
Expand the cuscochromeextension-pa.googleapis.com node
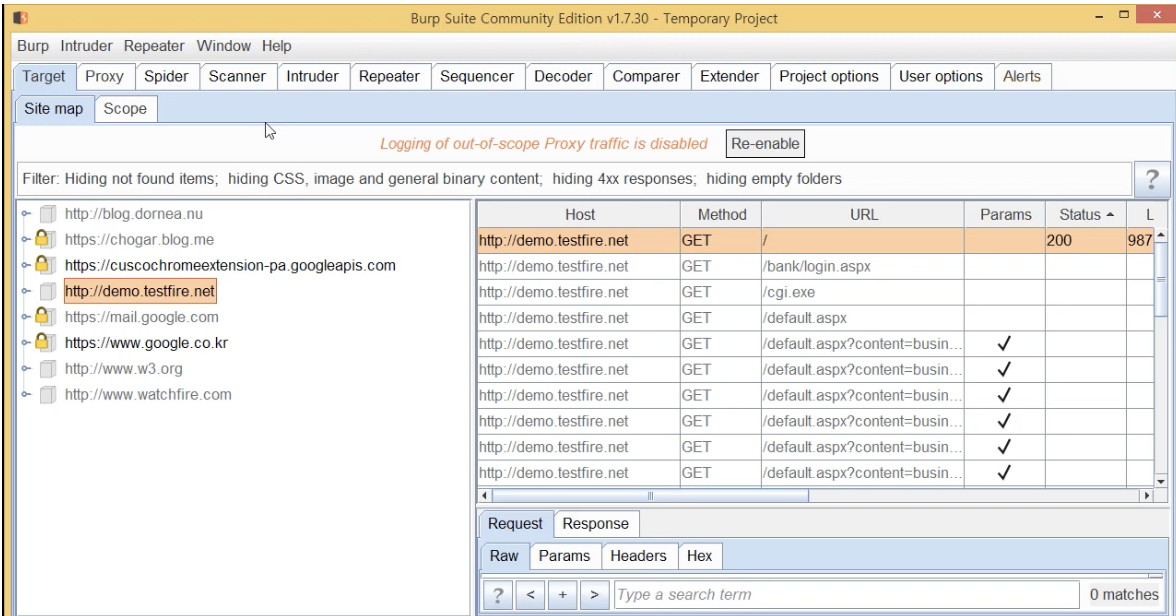[26, 266]
